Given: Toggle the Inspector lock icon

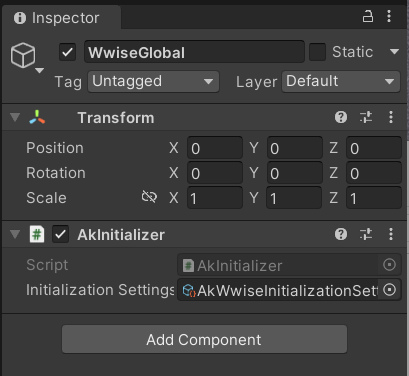Looking at the screenshot, I should click(368, 16).
